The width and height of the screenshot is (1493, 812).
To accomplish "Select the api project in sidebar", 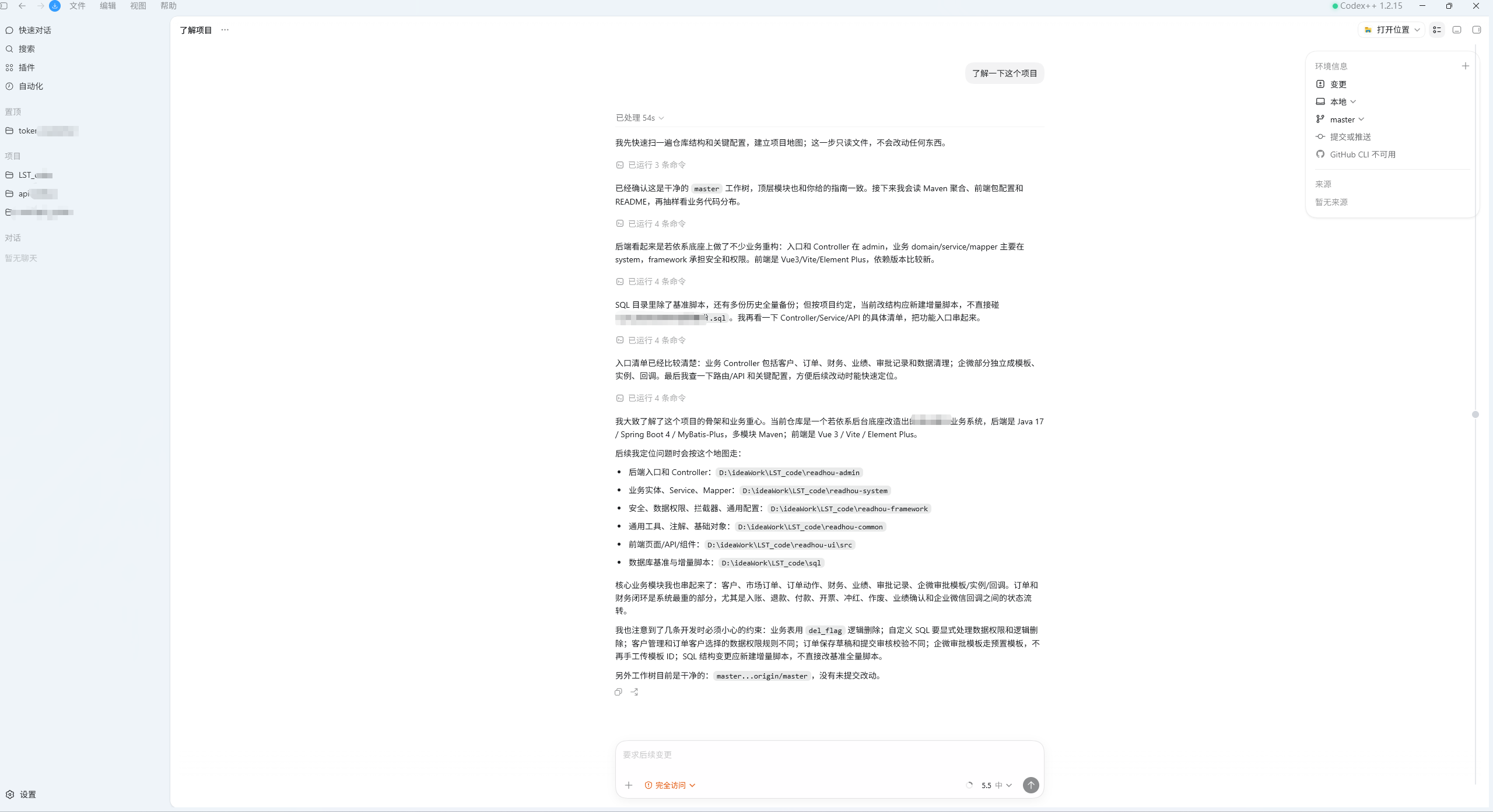I will coord(85,194).
